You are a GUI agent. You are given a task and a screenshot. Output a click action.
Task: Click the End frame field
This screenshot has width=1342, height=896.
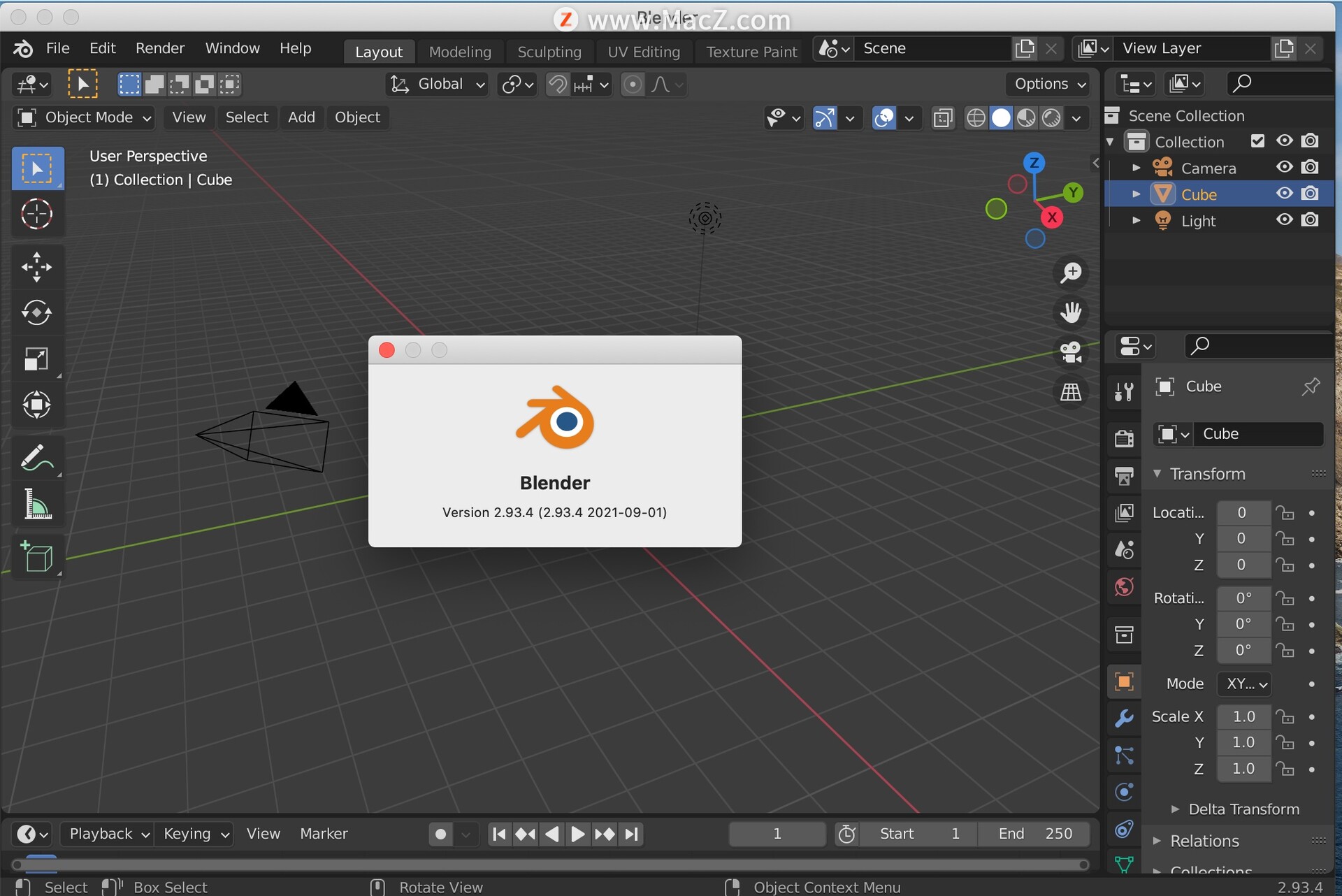coord(1034,834)
